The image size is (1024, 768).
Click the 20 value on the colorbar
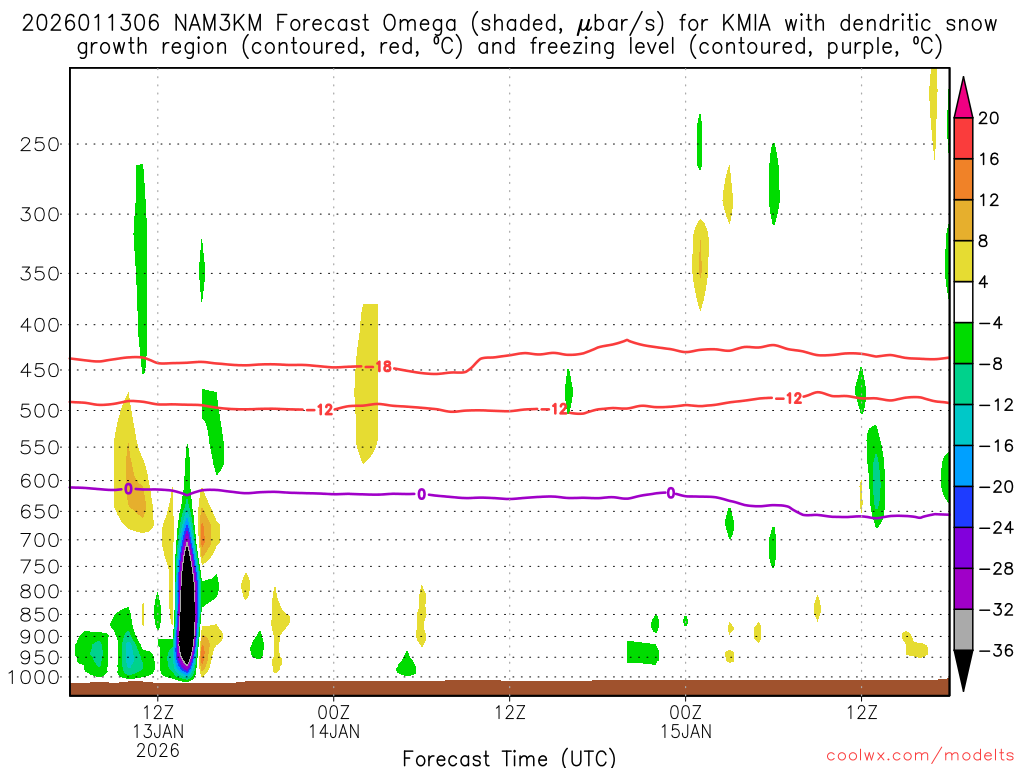pyautogui.click(x=989, y=118)
